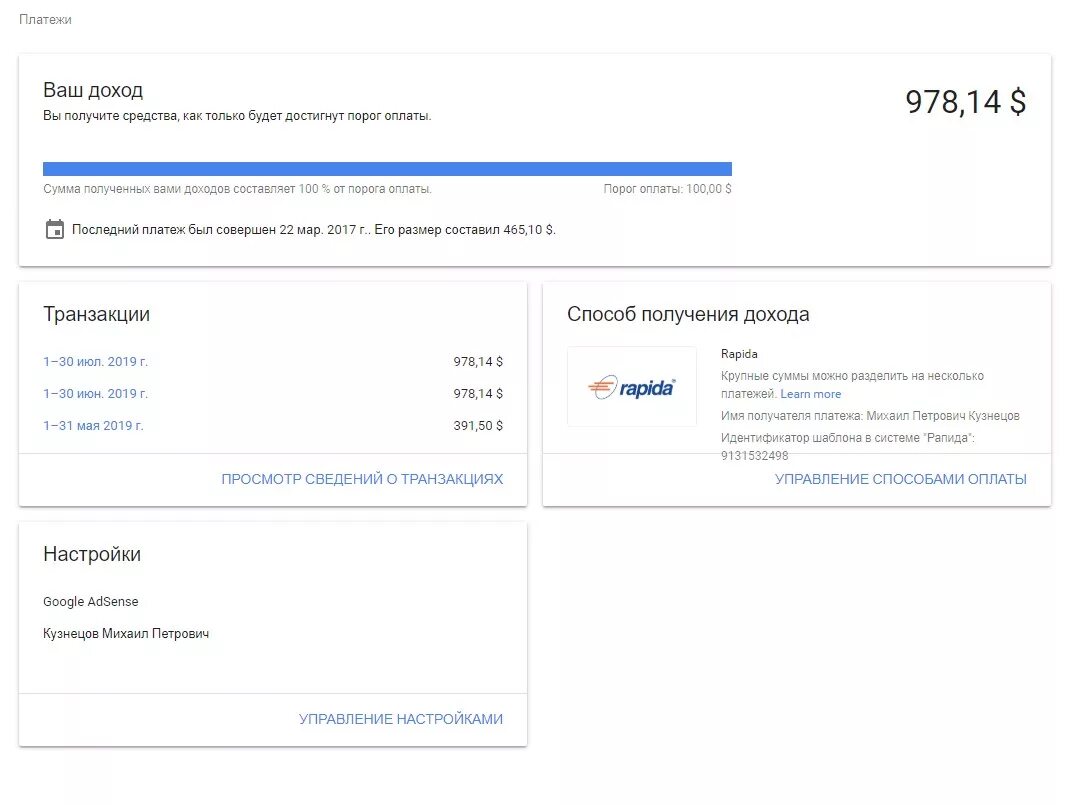
Task: Click the 978,14 $ amount in the июл. row
Action: 478,362
